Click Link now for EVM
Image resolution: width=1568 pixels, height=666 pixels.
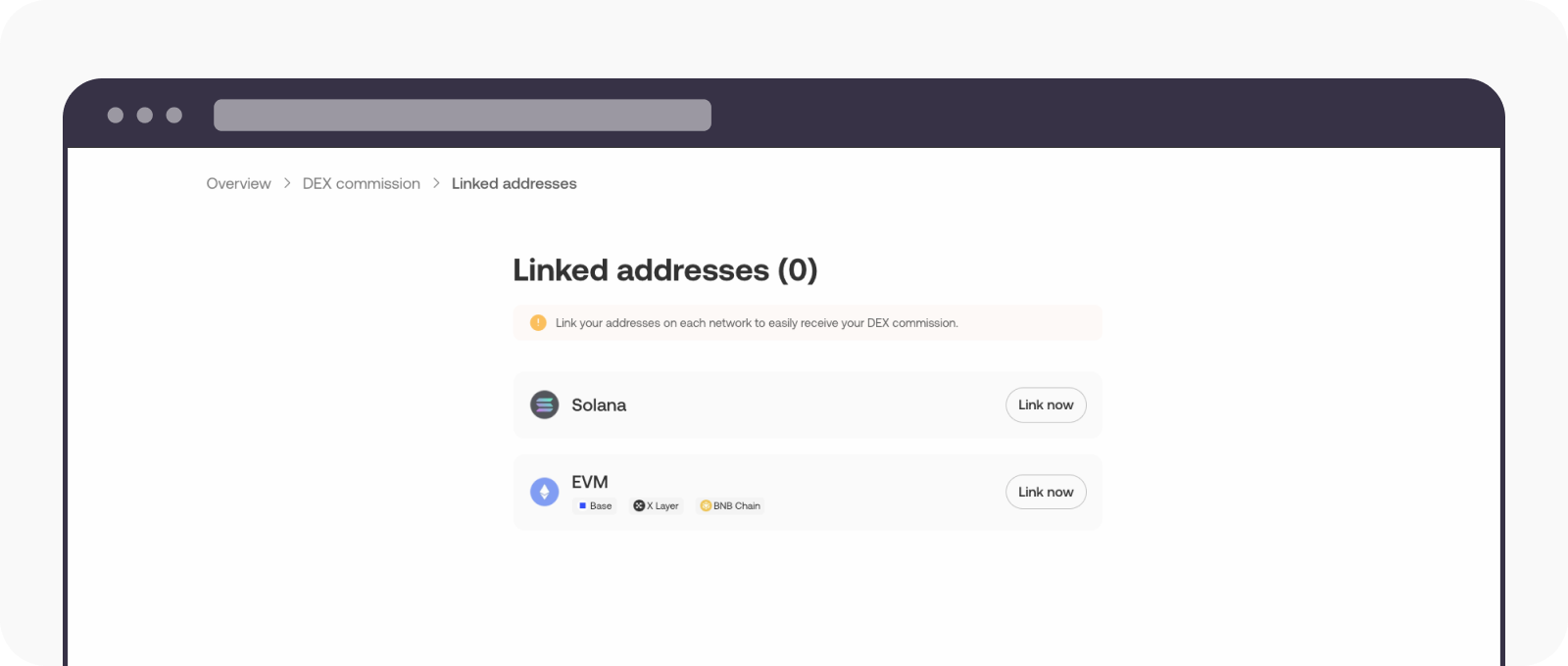(1046, 492)
